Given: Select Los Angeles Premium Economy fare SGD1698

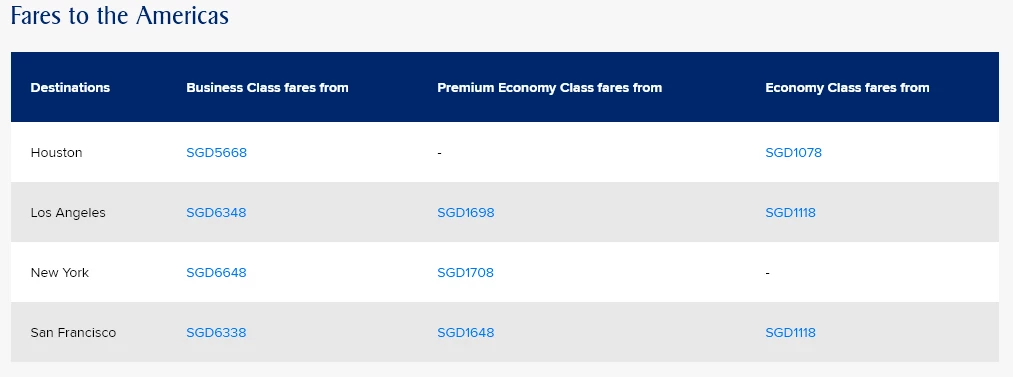Looking at the screenshot, I should (x=466, y=213).
